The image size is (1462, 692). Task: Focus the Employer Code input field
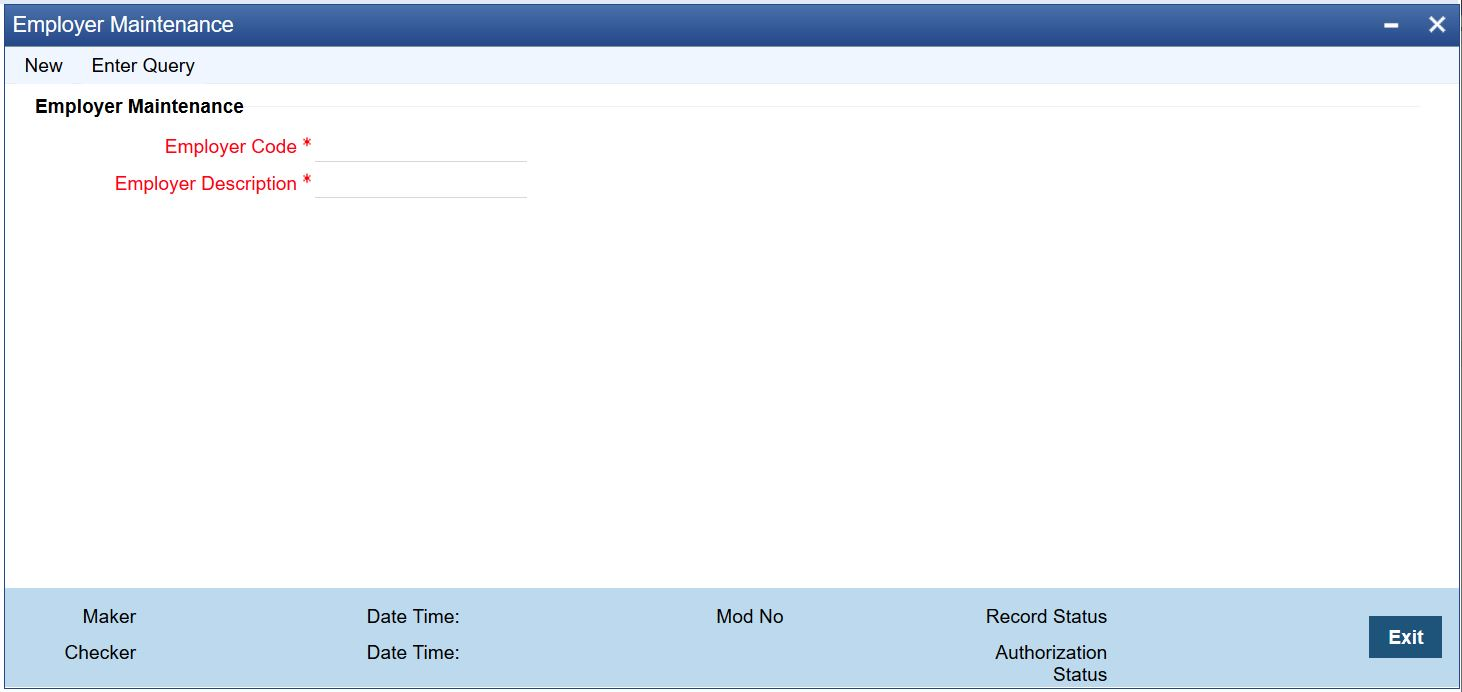421,147
